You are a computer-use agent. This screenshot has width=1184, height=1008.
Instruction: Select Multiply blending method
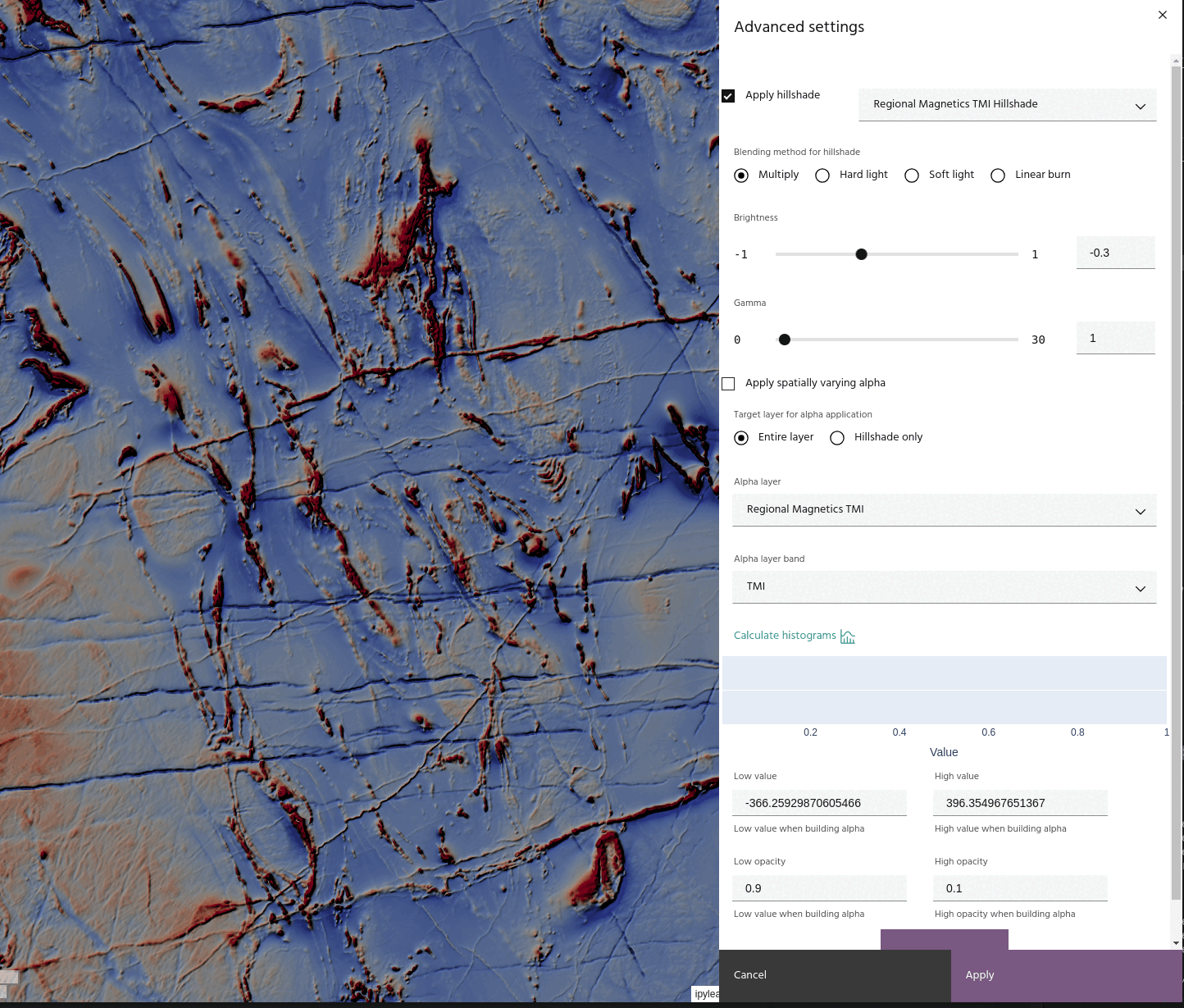[741, 176]
